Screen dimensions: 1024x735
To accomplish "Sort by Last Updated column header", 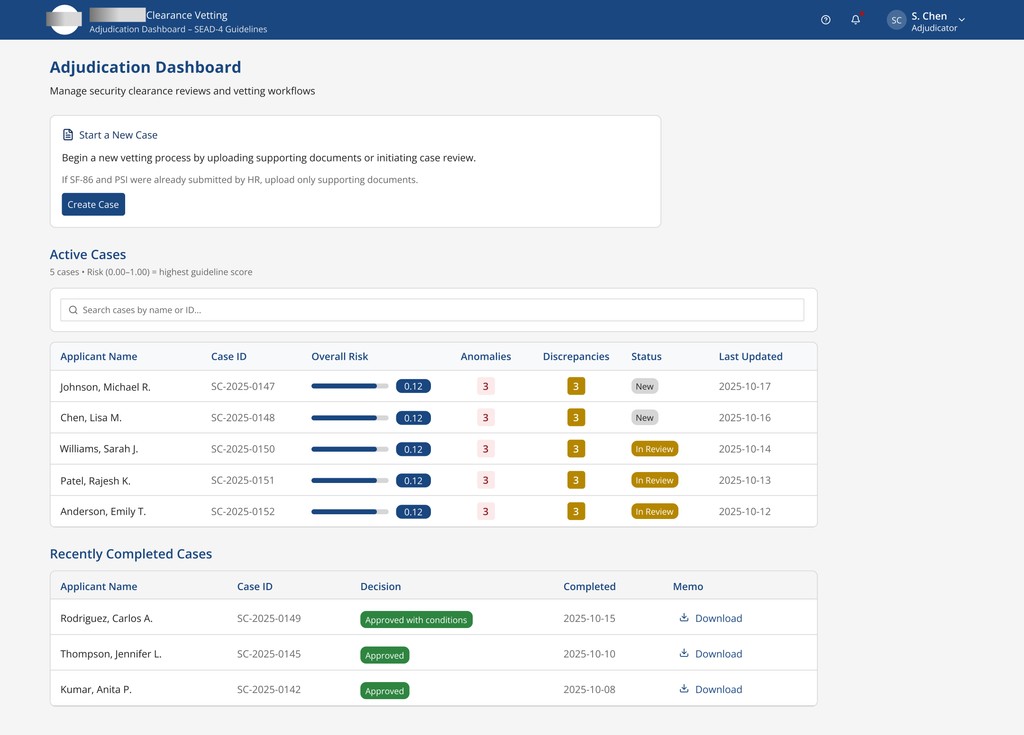I will pos(750,356).
